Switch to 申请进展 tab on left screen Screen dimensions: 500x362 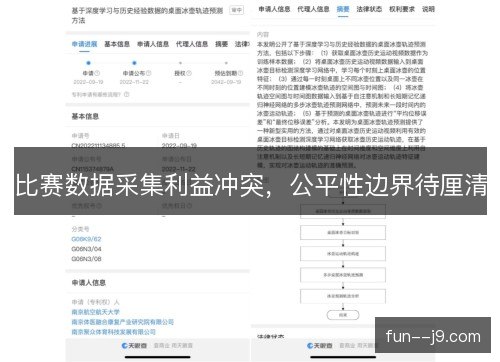coord(85,44)
